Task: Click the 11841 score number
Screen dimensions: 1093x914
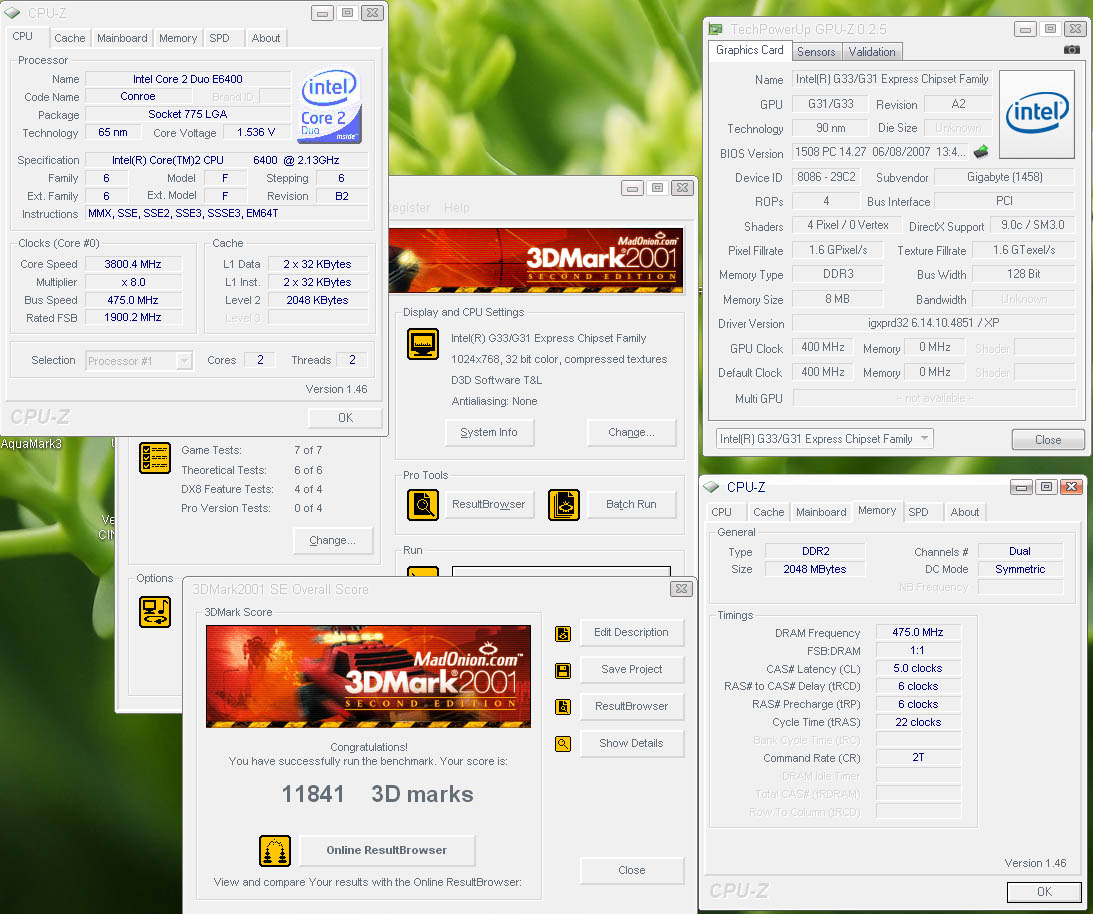Action: point(313,794)
